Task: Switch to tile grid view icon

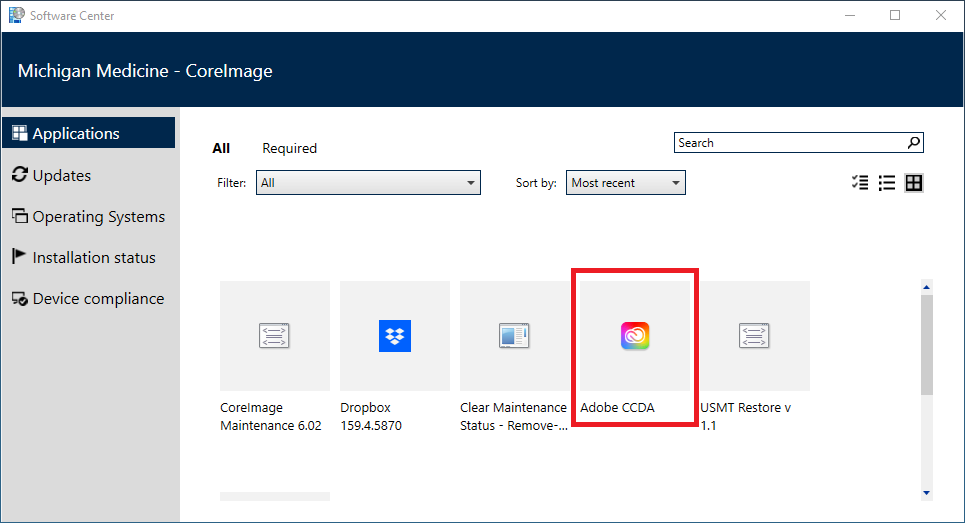Action: (913, 183)
